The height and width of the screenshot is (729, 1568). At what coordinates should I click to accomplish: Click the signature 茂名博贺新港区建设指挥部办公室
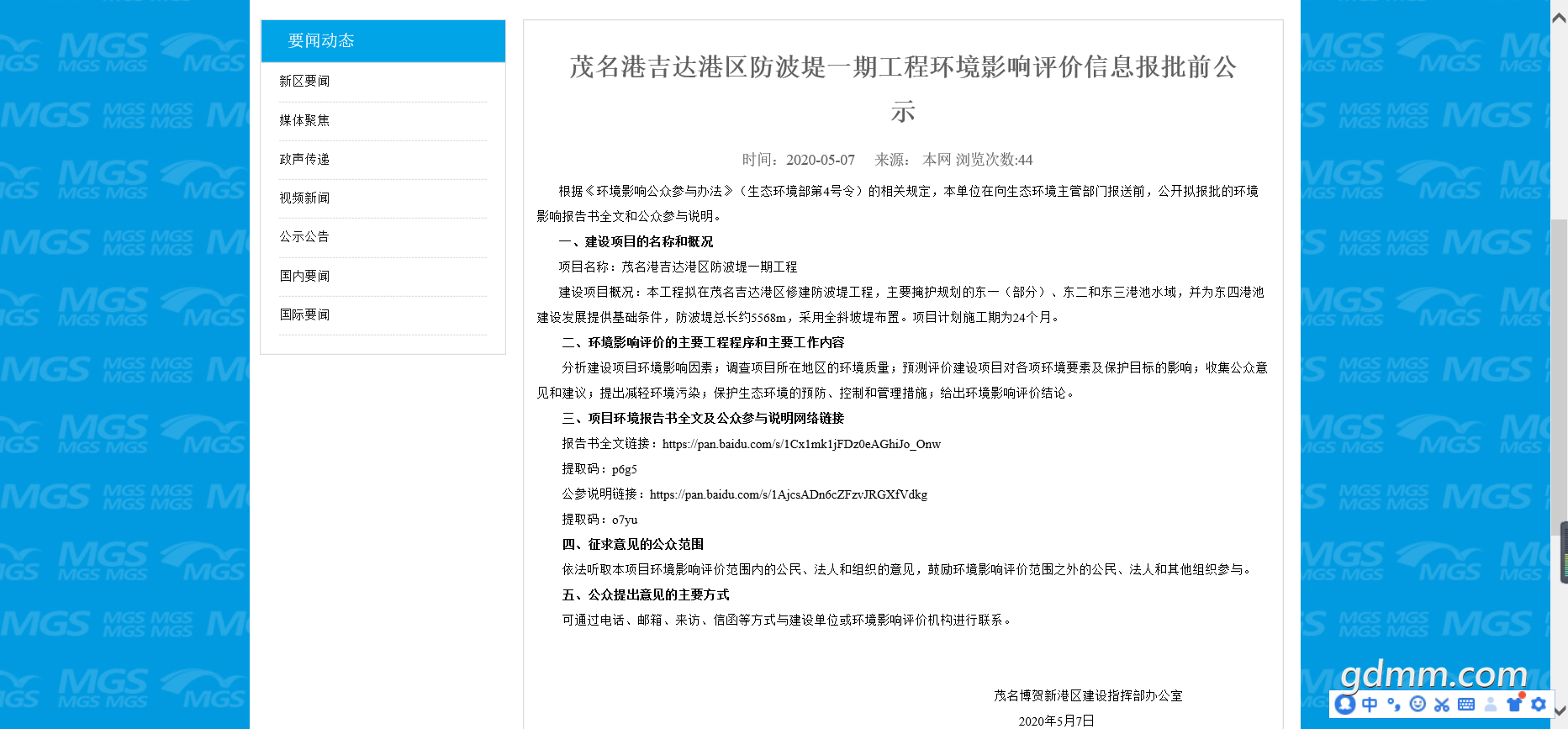pos(1088,695)
